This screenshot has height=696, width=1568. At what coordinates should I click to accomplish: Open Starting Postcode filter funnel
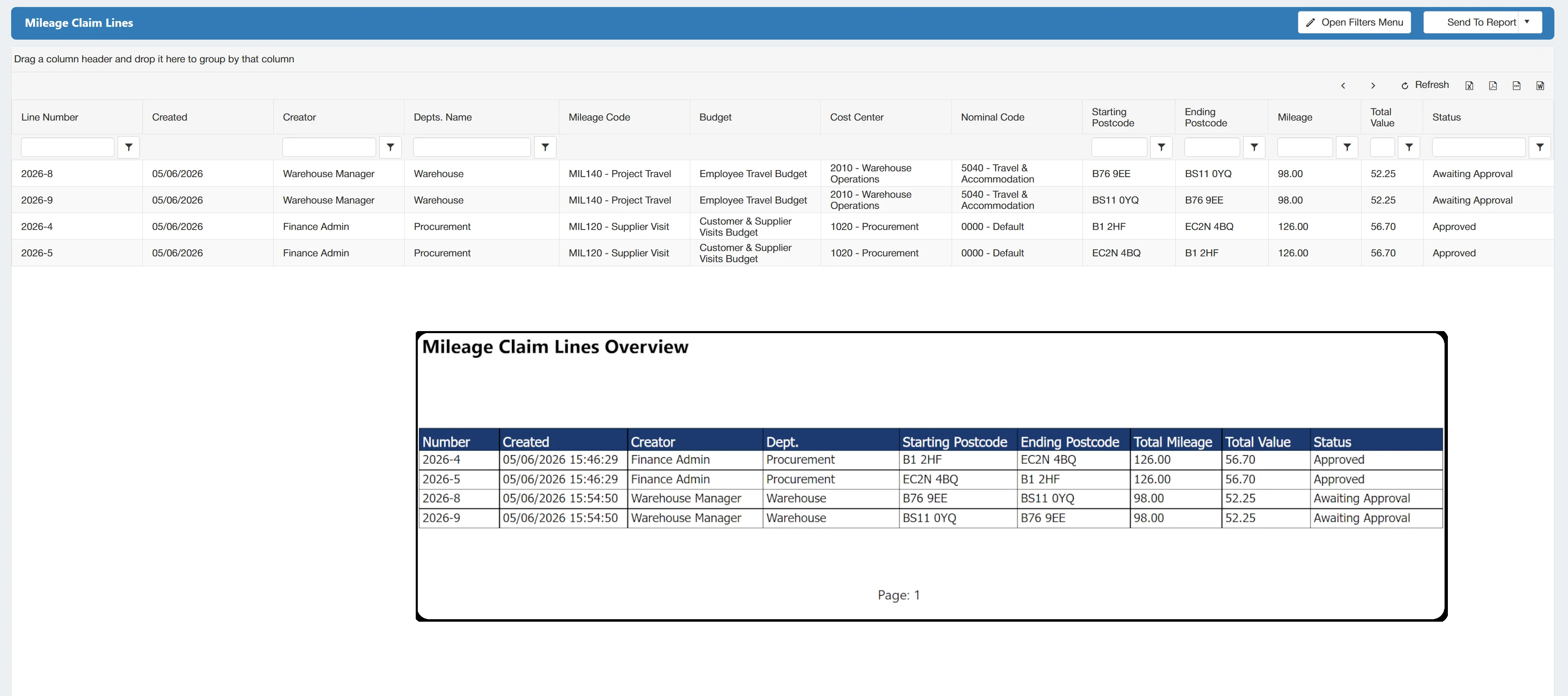(x=1161, y=147)
